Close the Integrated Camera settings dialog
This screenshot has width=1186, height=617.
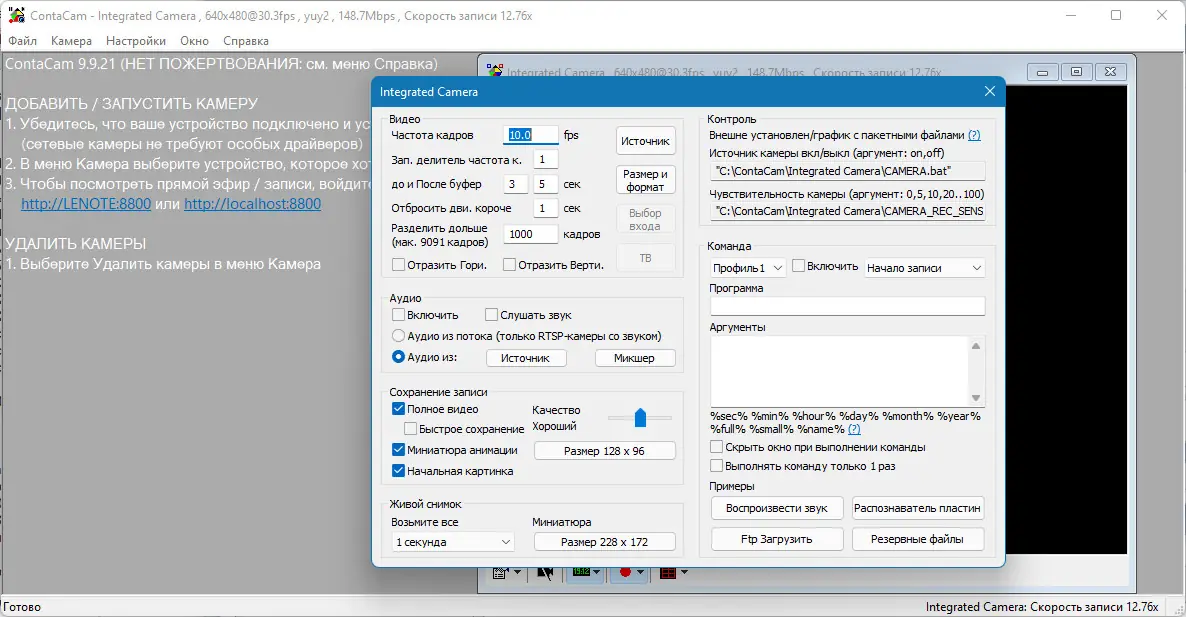click(989, 91)
